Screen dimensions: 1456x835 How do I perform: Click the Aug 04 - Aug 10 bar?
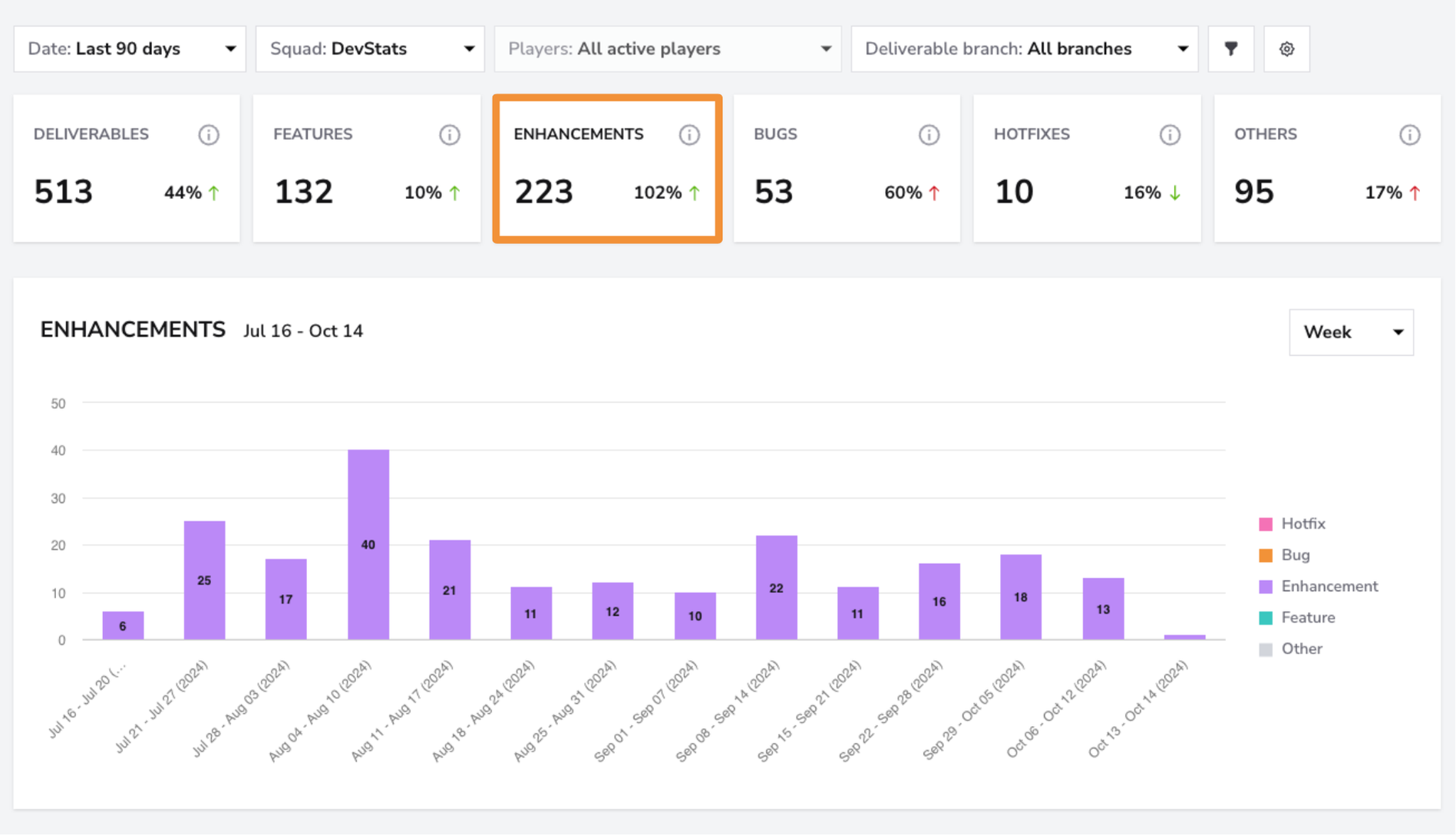click(x=368, y=545)
